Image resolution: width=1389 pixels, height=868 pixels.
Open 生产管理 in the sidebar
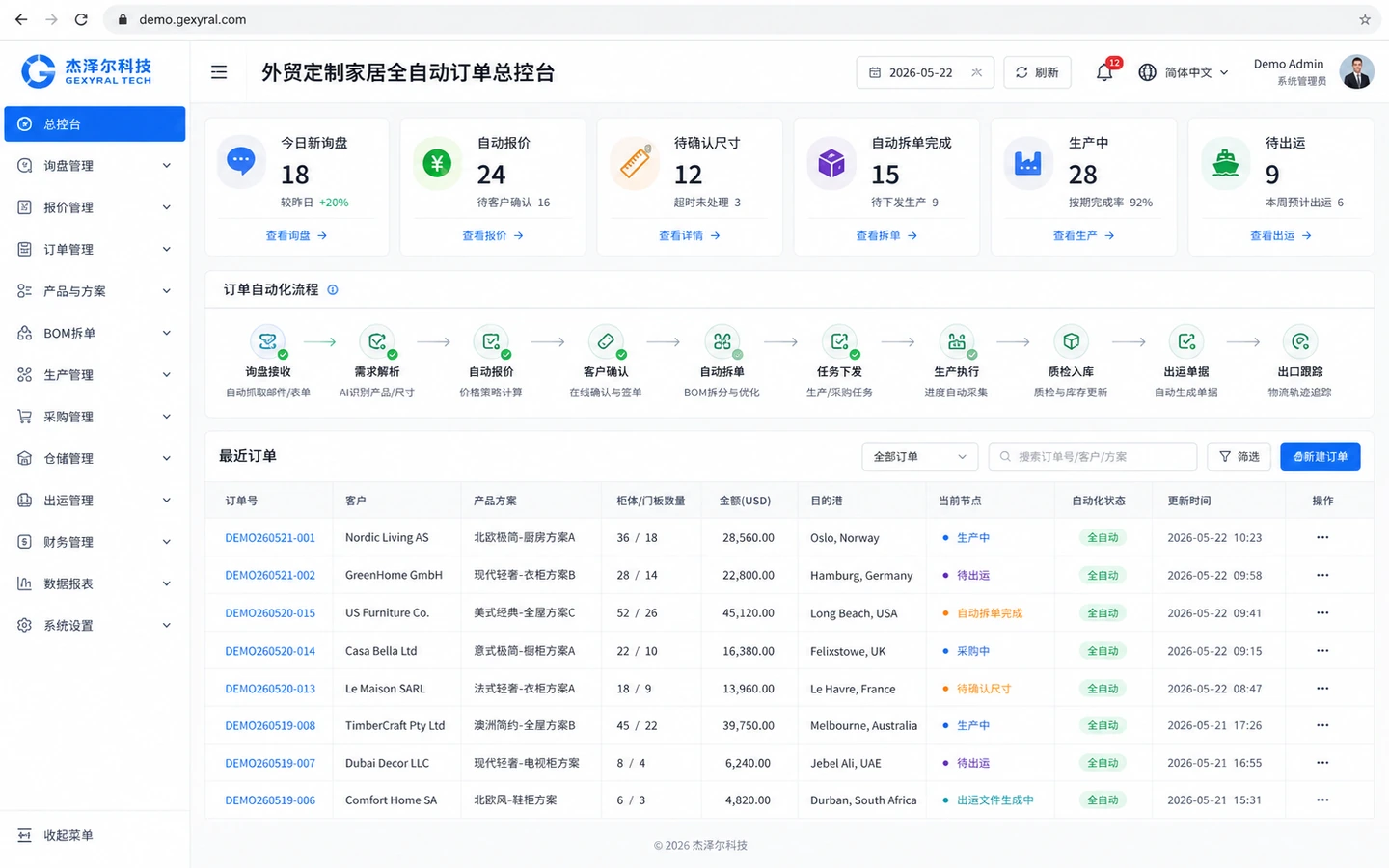pos(95,375)
